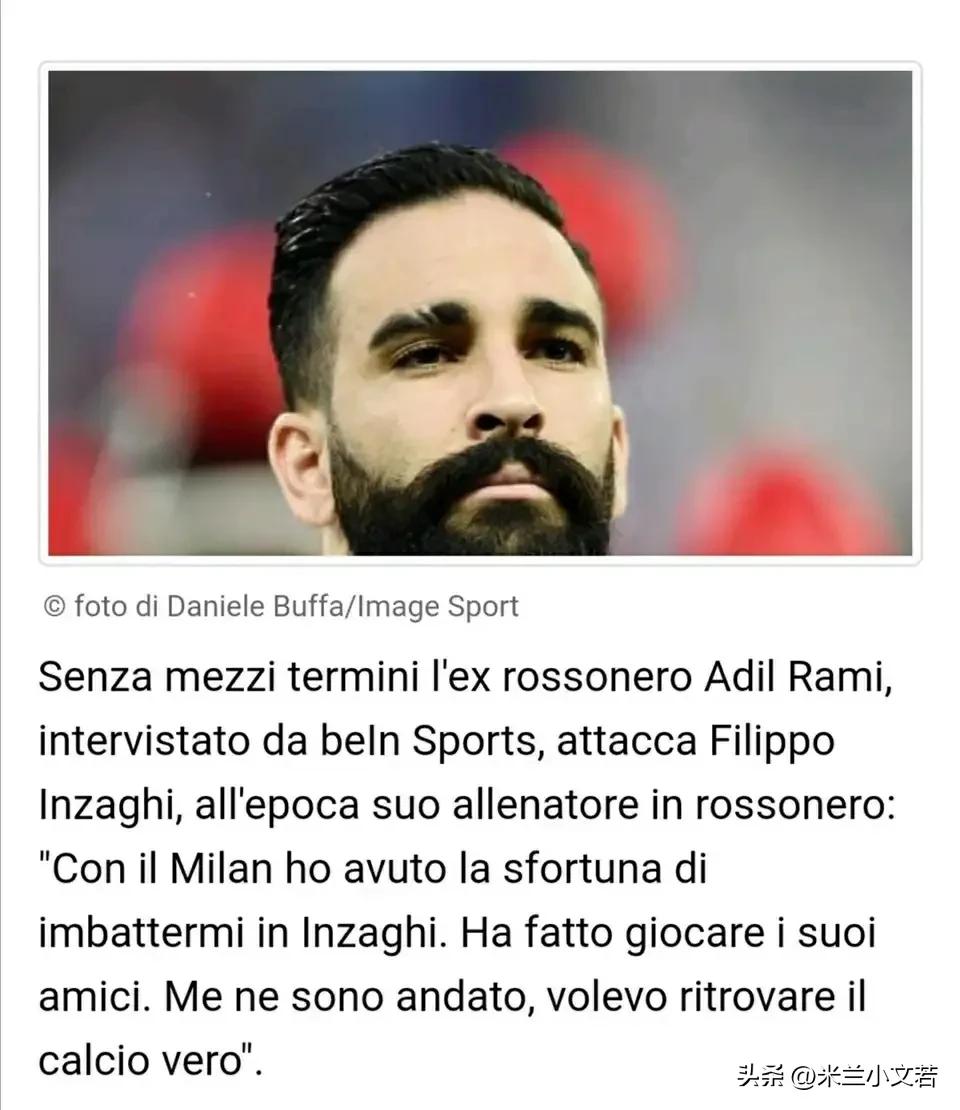The width and height of the screenshot is (960, 1110).
Task: Click the Daniele Buffa photo credit
Action: point(255,607)
